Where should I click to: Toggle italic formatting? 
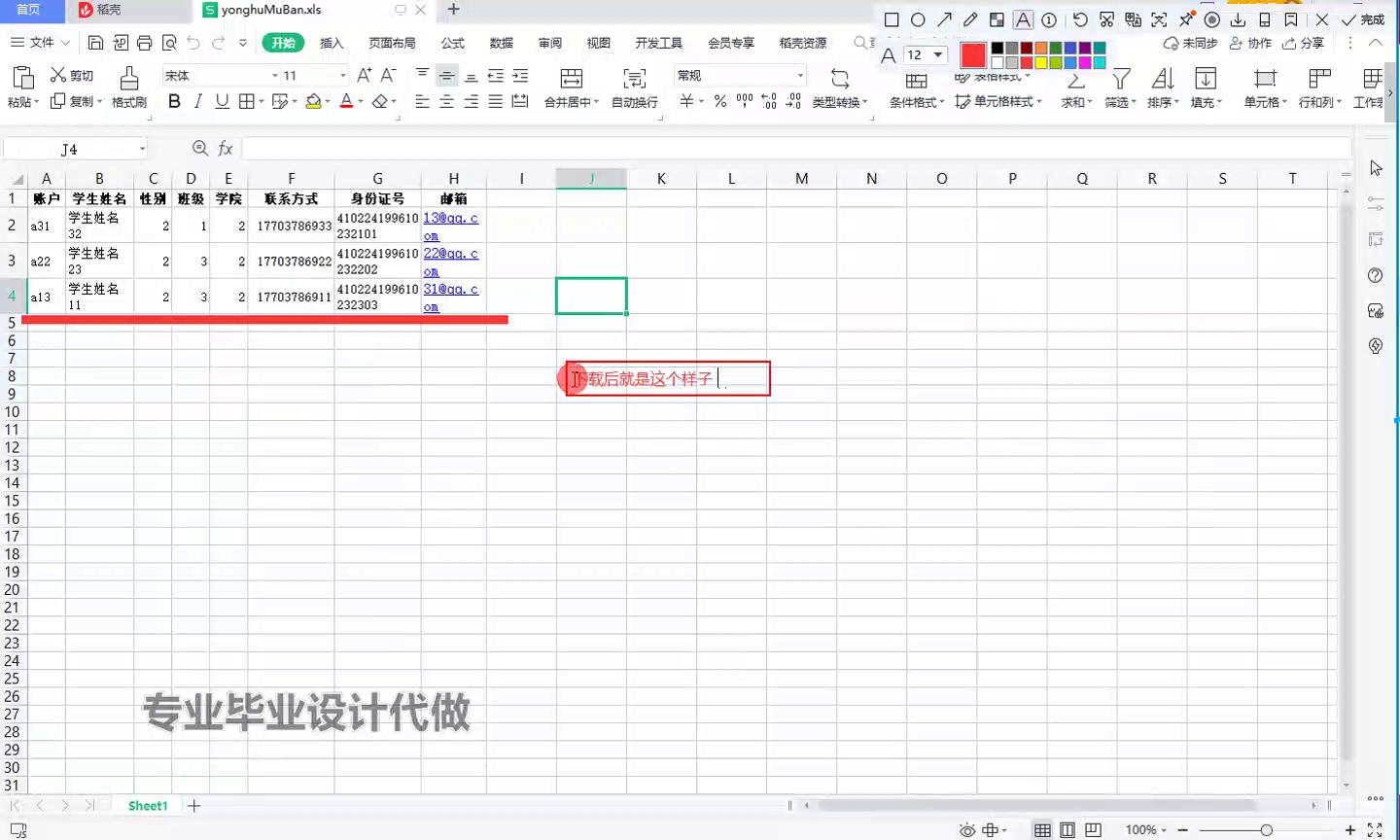pyautogui.click(x=198, y=101)
